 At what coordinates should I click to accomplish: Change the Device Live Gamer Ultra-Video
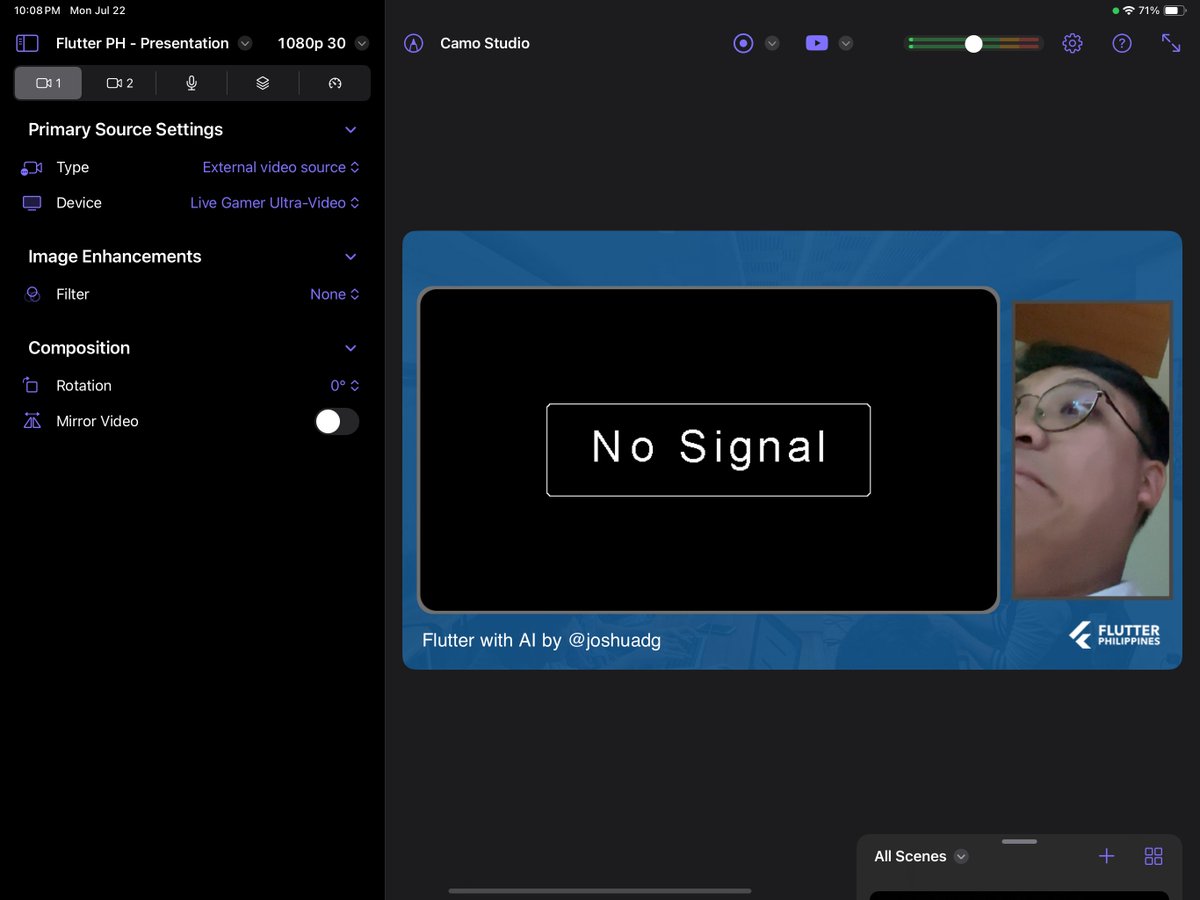coord(275,202)
